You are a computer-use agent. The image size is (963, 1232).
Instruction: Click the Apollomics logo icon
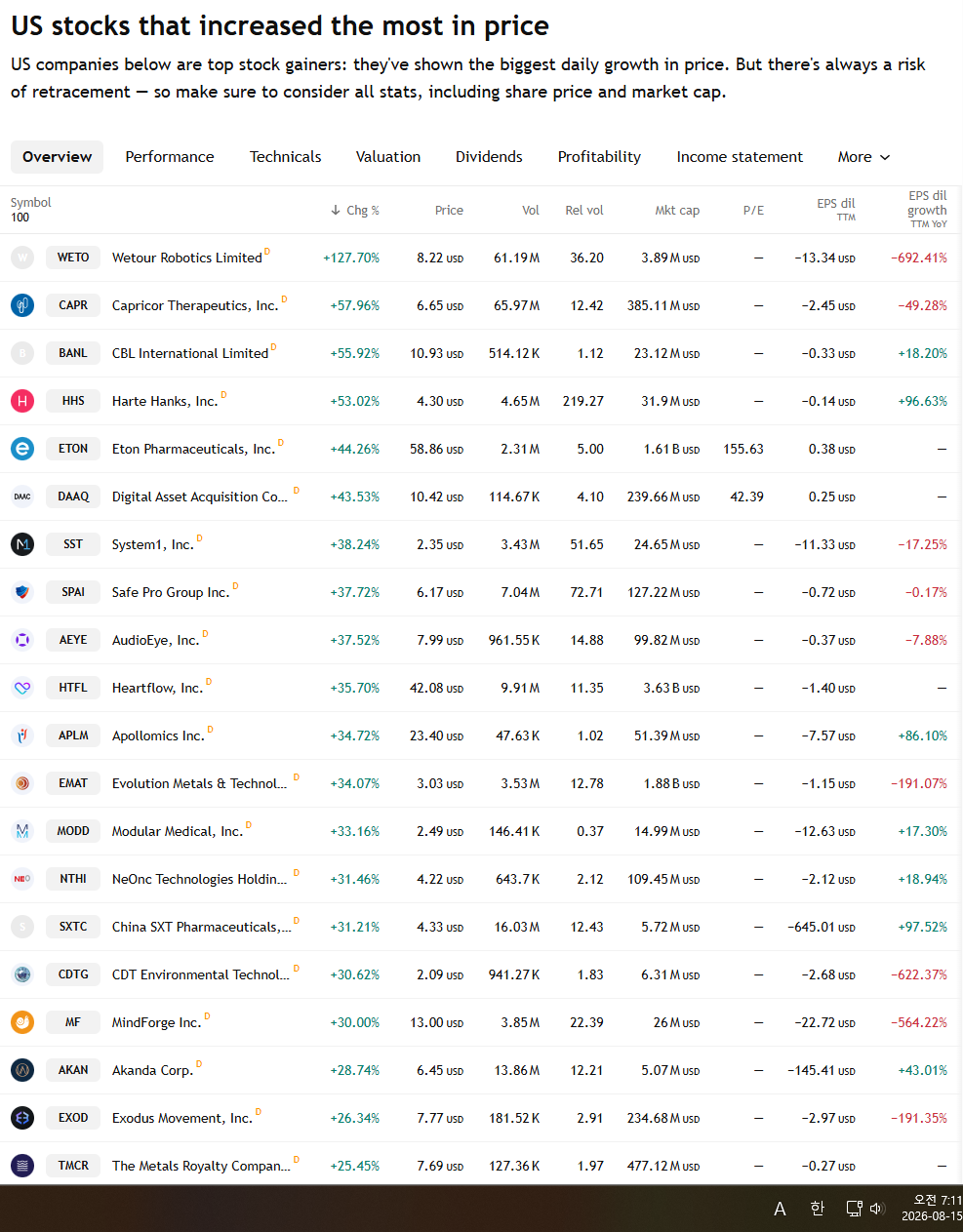click(x=22, y=735)
